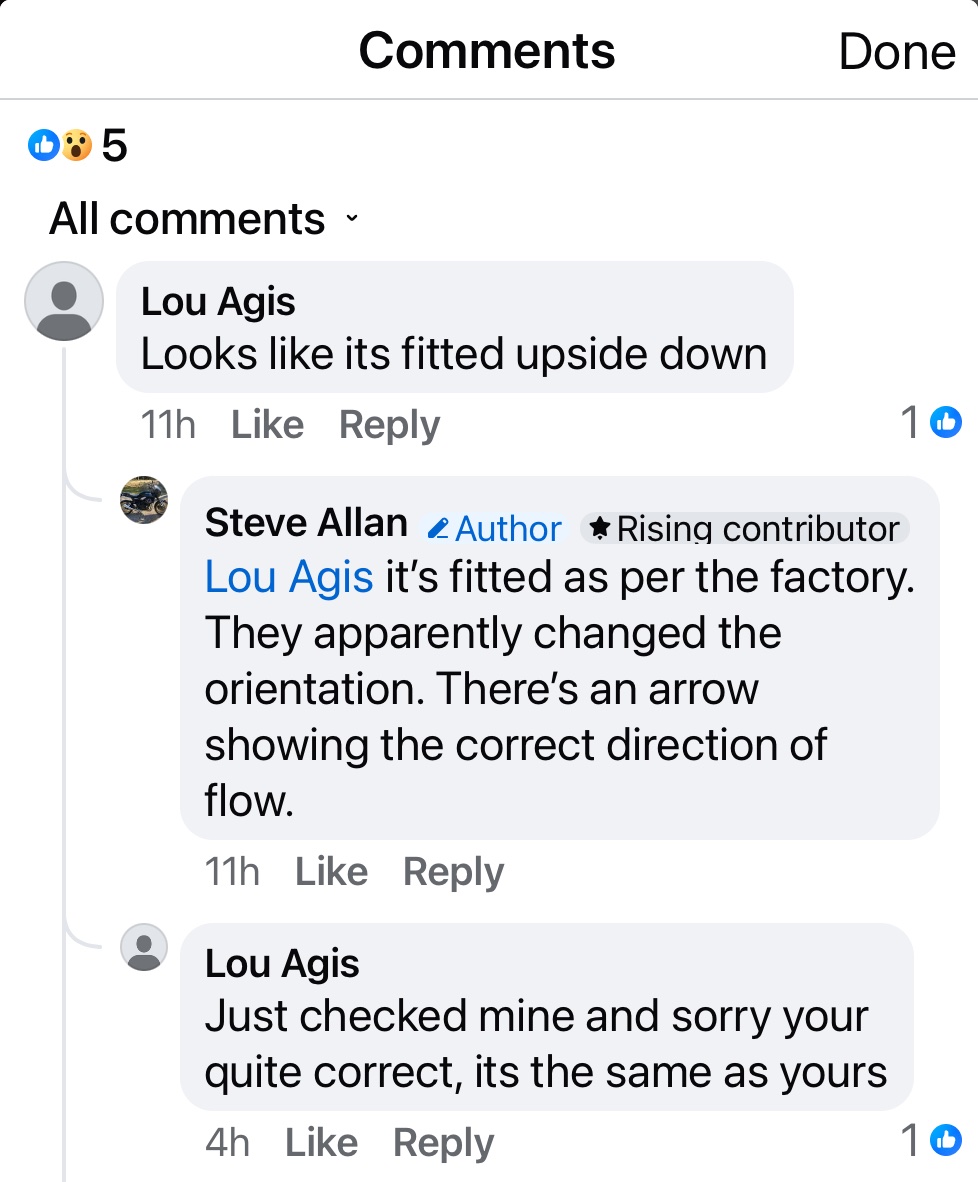Like Steve Allan's reply

(x=331, y=872)
